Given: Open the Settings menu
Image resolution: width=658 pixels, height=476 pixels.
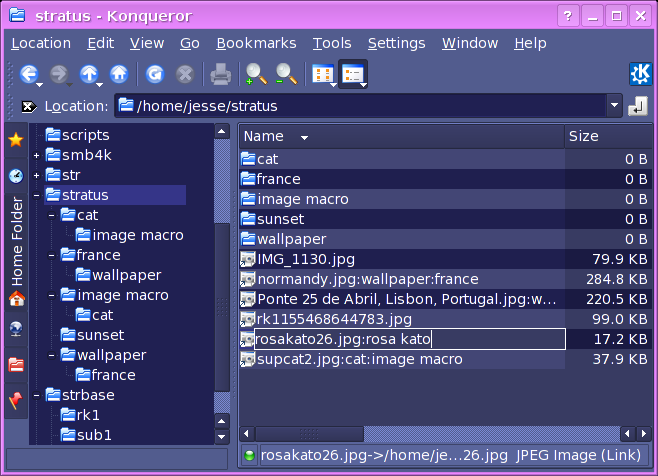Looking at the screenshot, I should (397, 43).
